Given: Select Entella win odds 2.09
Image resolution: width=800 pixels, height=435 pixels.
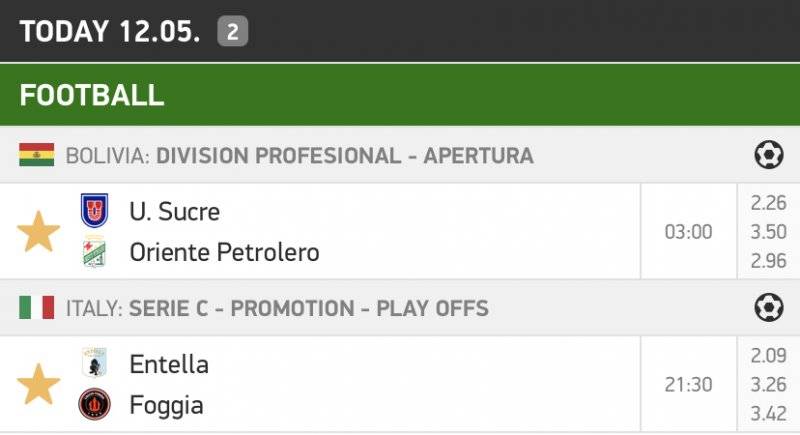Looking at the screenshot, I should [768, 356].
